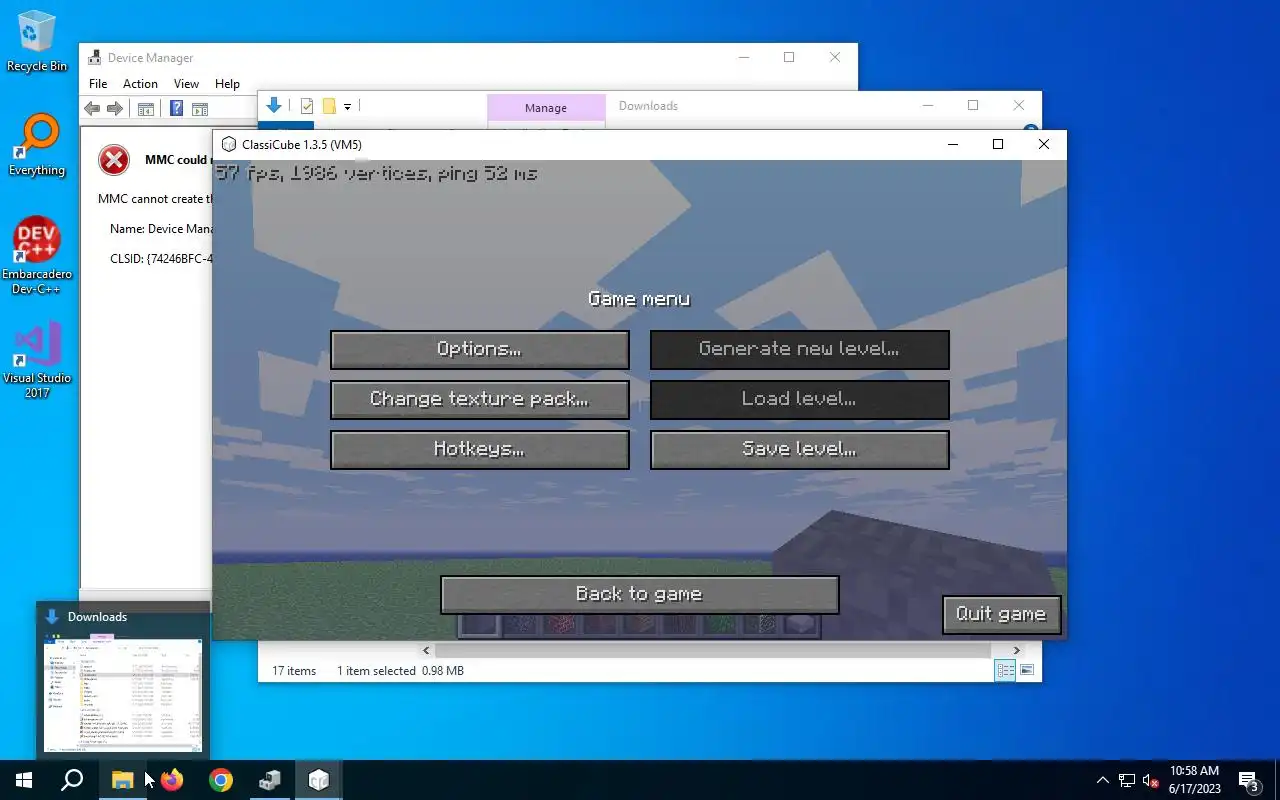The height and width of the screenshot is (800, 1280).
Task: Open the Hotkeys settings button
Action: click(480, 450)
